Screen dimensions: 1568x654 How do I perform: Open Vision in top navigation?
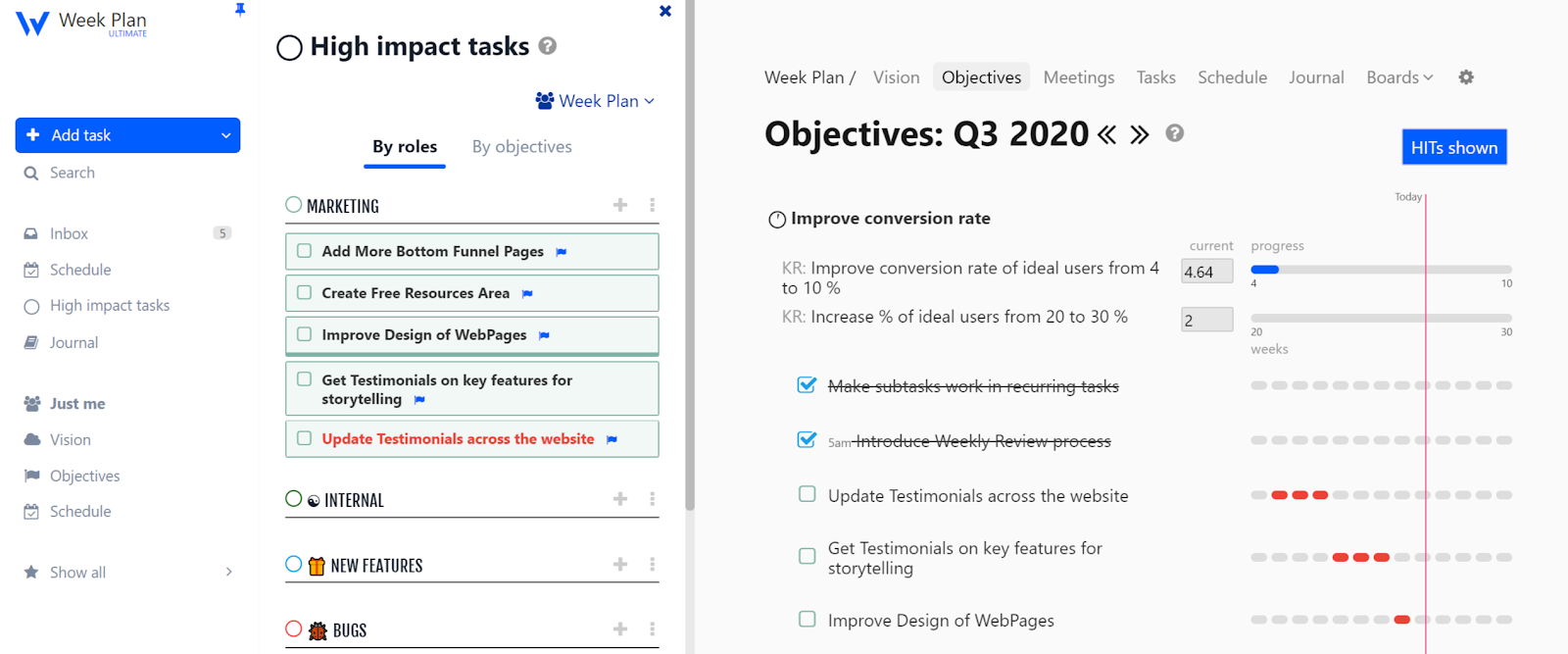(x=897, y=77)
